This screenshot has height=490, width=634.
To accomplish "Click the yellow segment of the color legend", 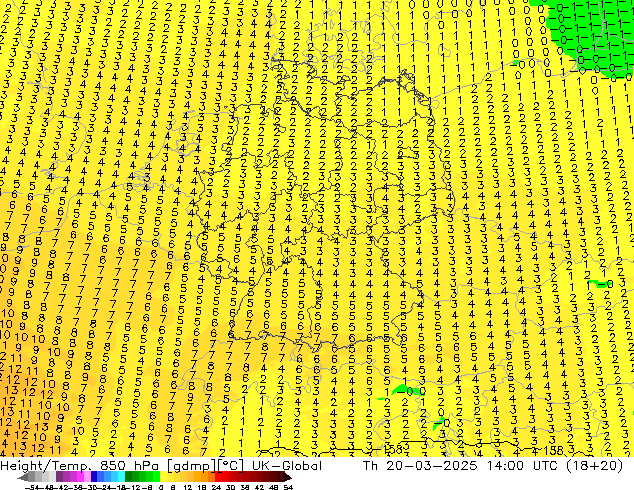I will [163, 477].
